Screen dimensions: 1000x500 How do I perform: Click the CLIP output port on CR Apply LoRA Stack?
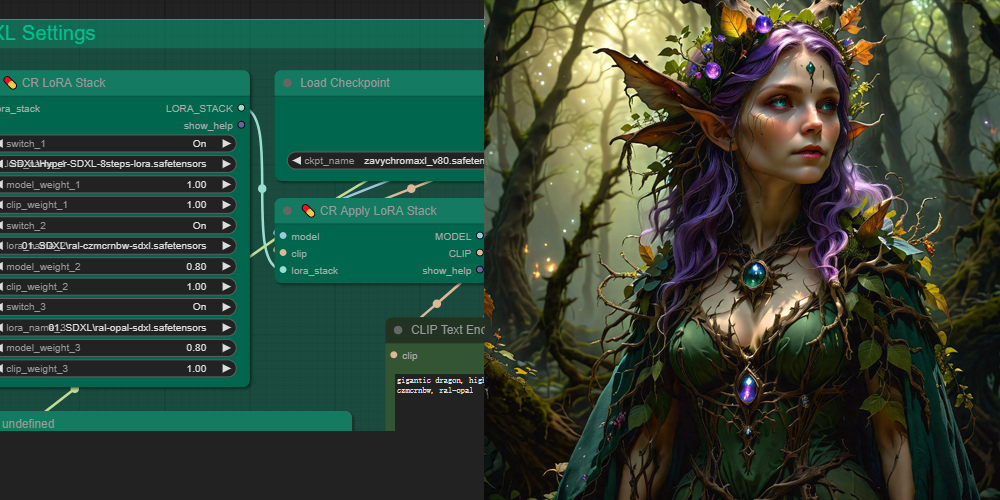coord(480,253)
